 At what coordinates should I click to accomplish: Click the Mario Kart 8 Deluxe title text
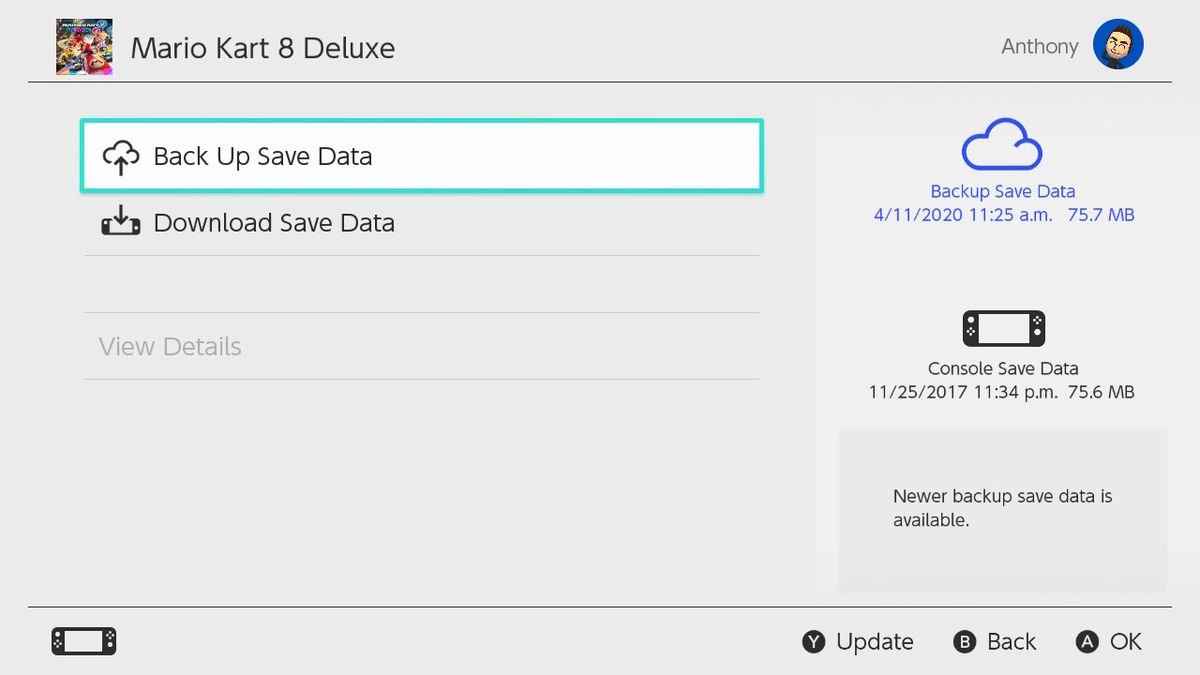pos(263,47)
